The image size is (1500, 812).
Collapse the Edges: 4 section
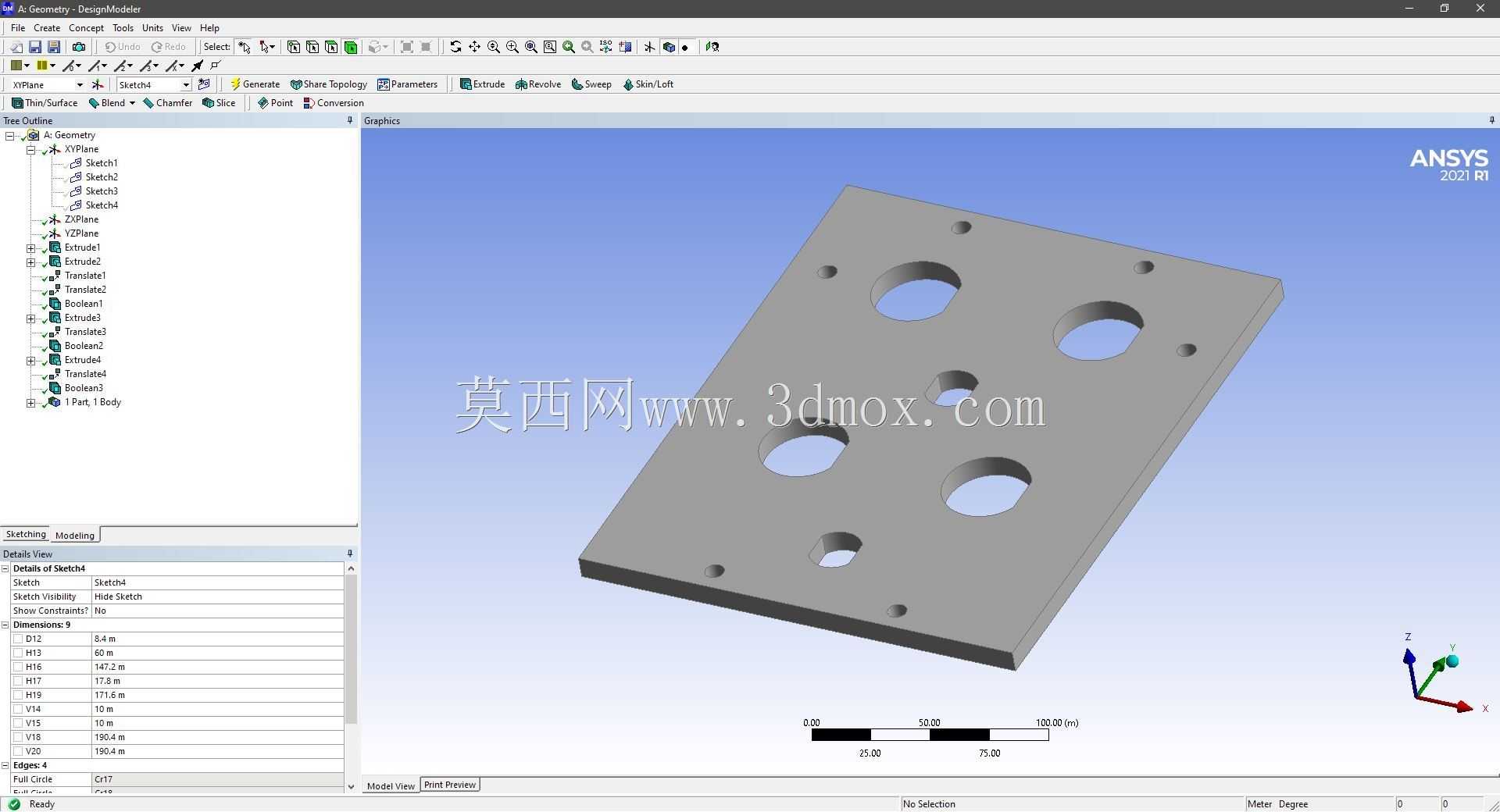pos(5,765)
